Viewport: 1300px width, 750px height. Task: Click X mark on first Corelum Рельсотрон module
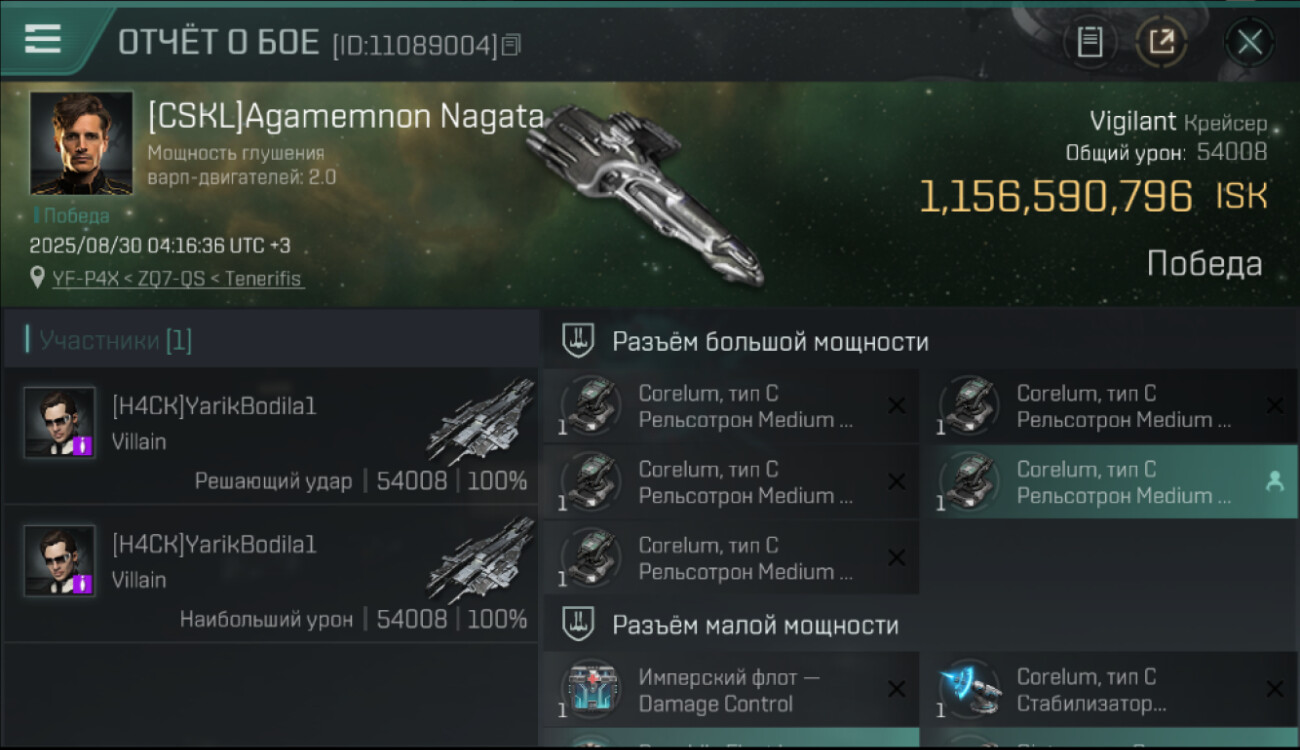[897, 406]
